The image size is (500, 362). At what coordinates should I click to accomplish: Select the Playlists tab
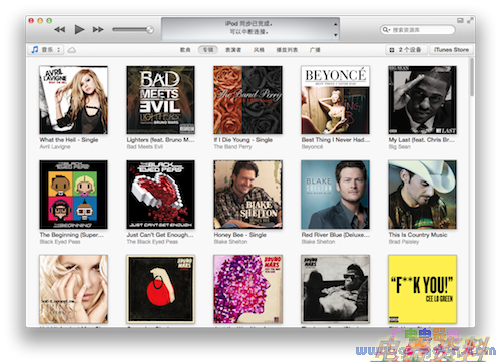(287, 50)
